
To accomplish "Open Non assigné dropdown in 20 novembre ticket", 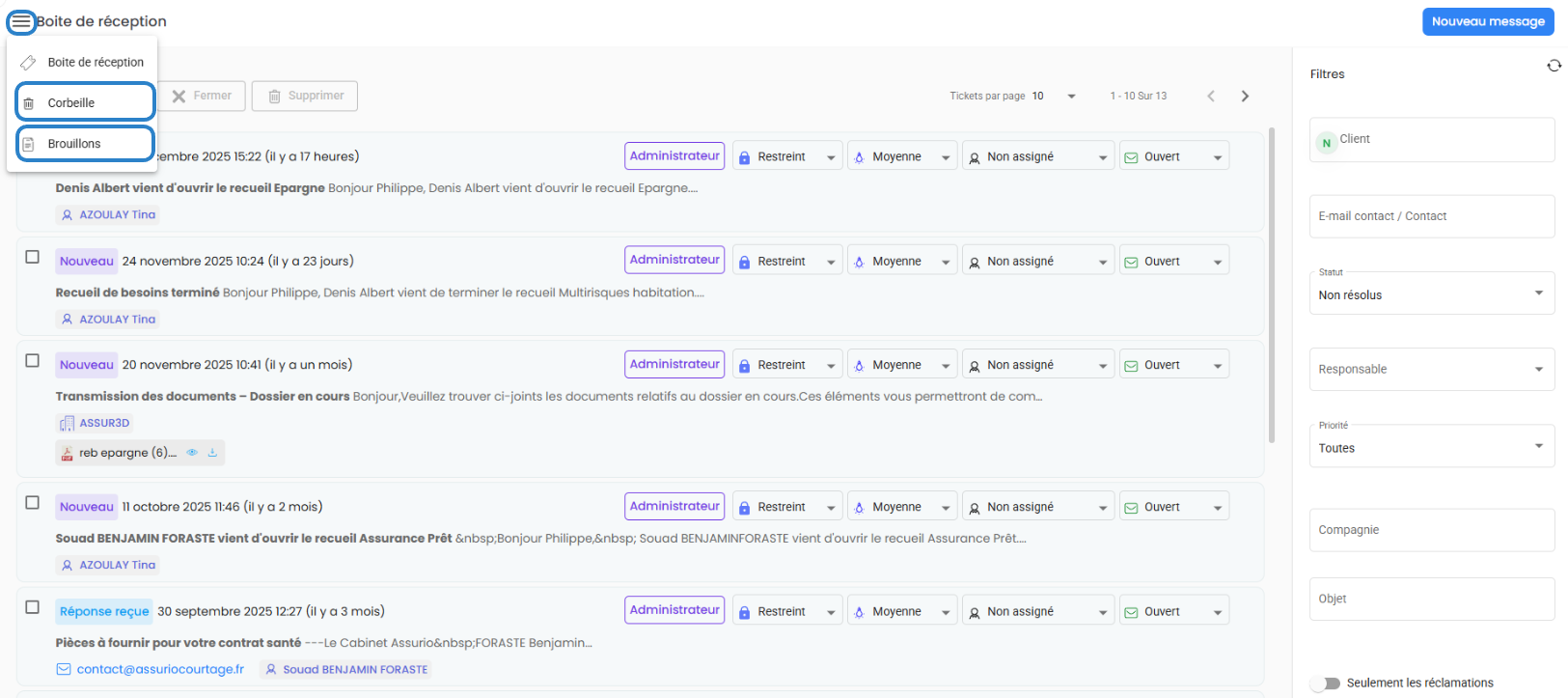I will point(1038,365).
